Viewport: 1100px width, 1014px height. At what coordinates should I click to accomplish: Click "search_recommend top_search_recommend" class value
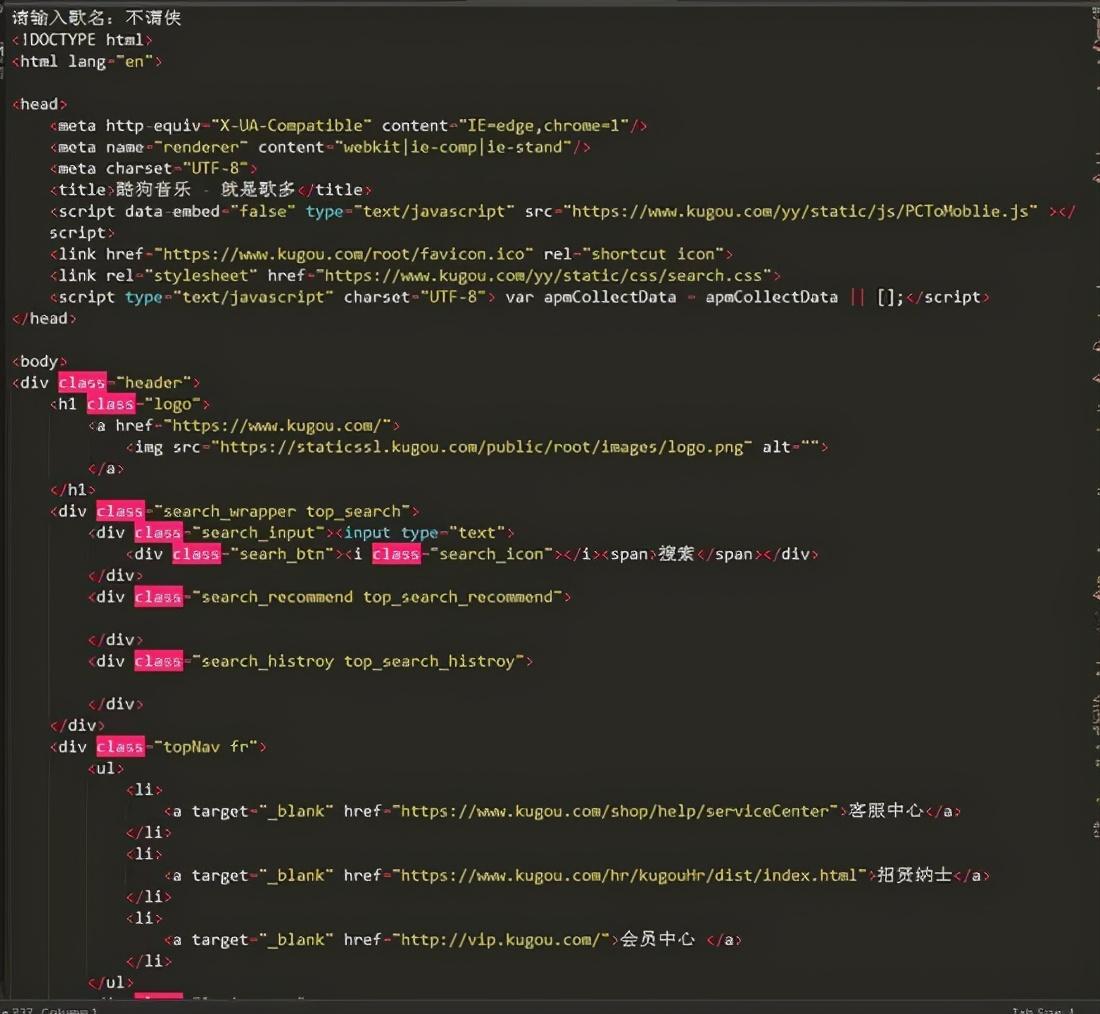(x=377, y=597)
